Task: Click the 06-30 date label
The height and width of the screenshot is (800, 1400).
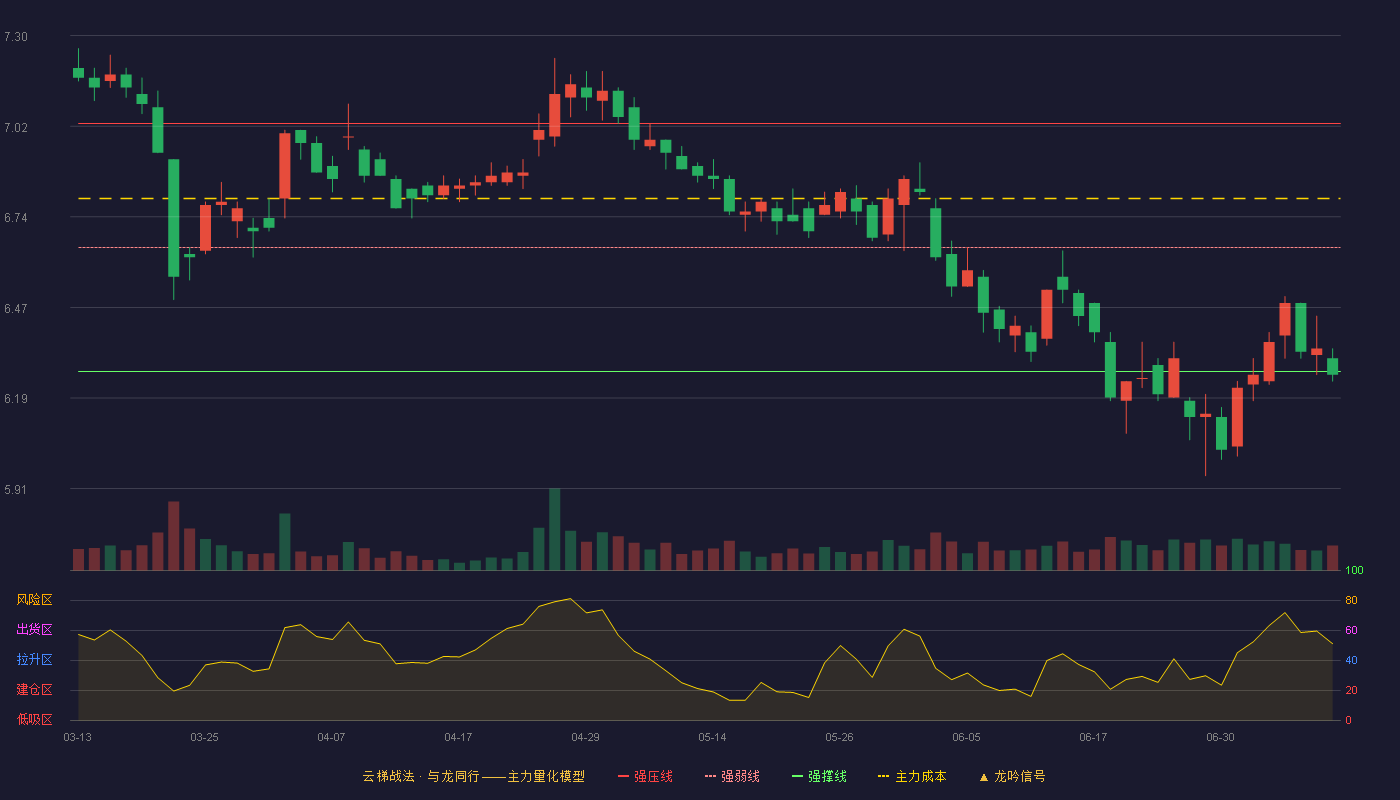Action: [x=1221, y=737]
